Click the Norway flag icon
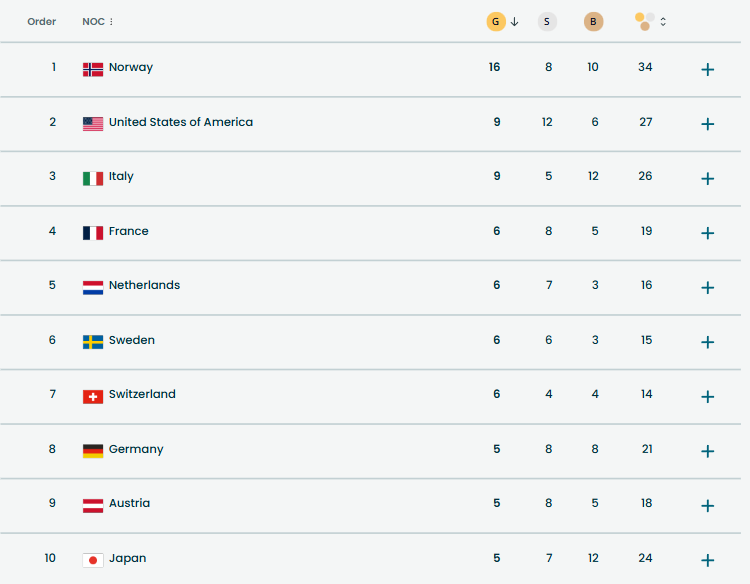The height and width of the screenshot is (584, 750). click(x=93, y=69)
